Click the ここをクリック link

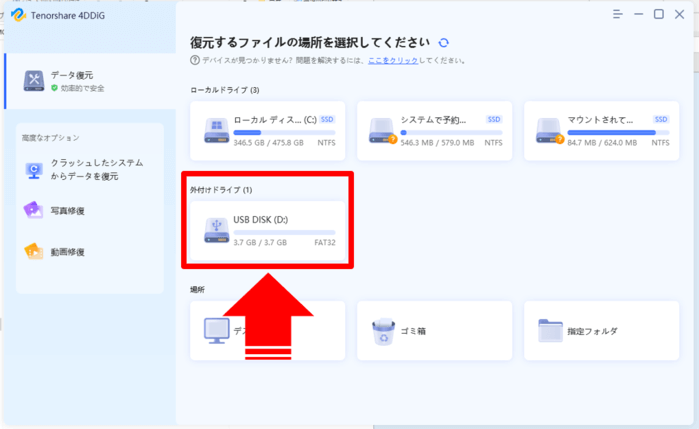tap(393, 61)
